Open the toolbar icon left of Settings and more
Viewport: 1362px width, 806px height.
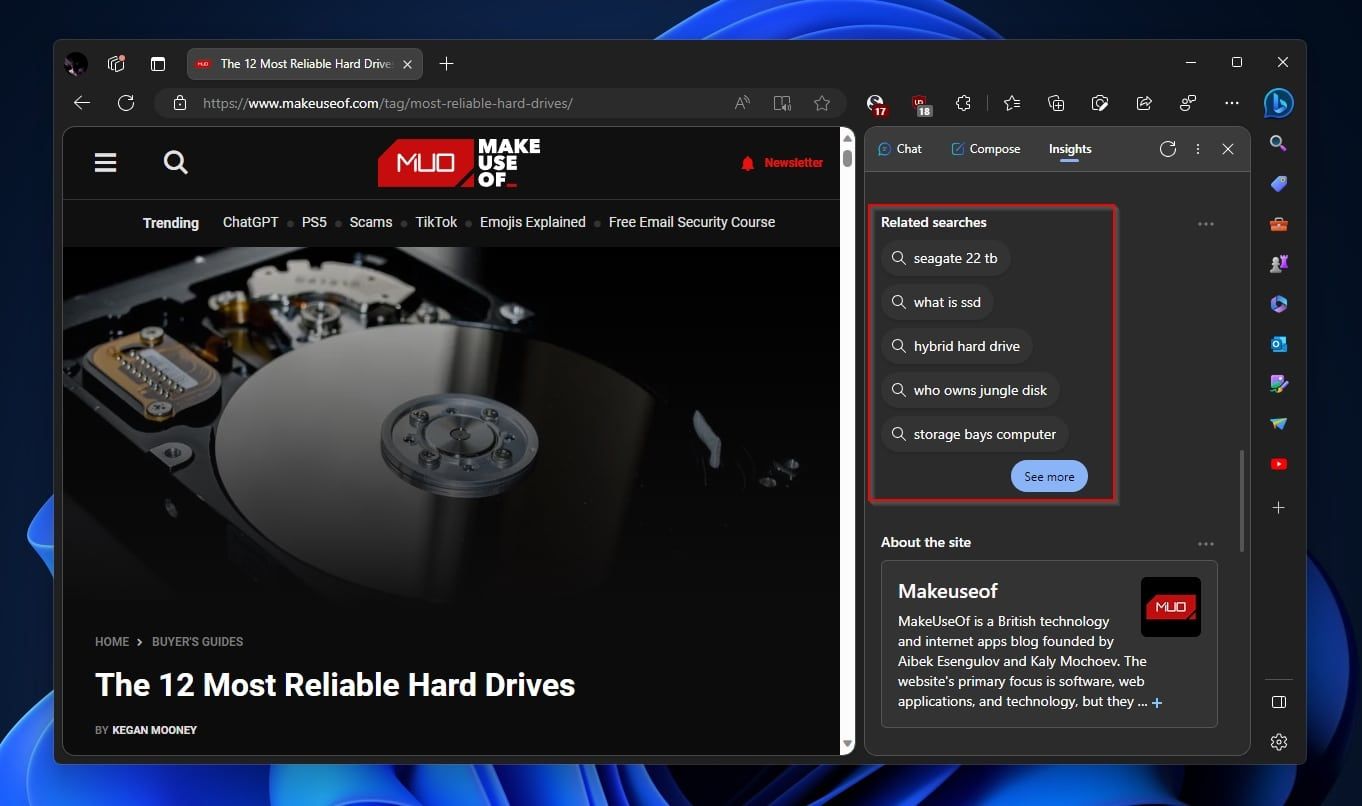(x=1188, y=103)
